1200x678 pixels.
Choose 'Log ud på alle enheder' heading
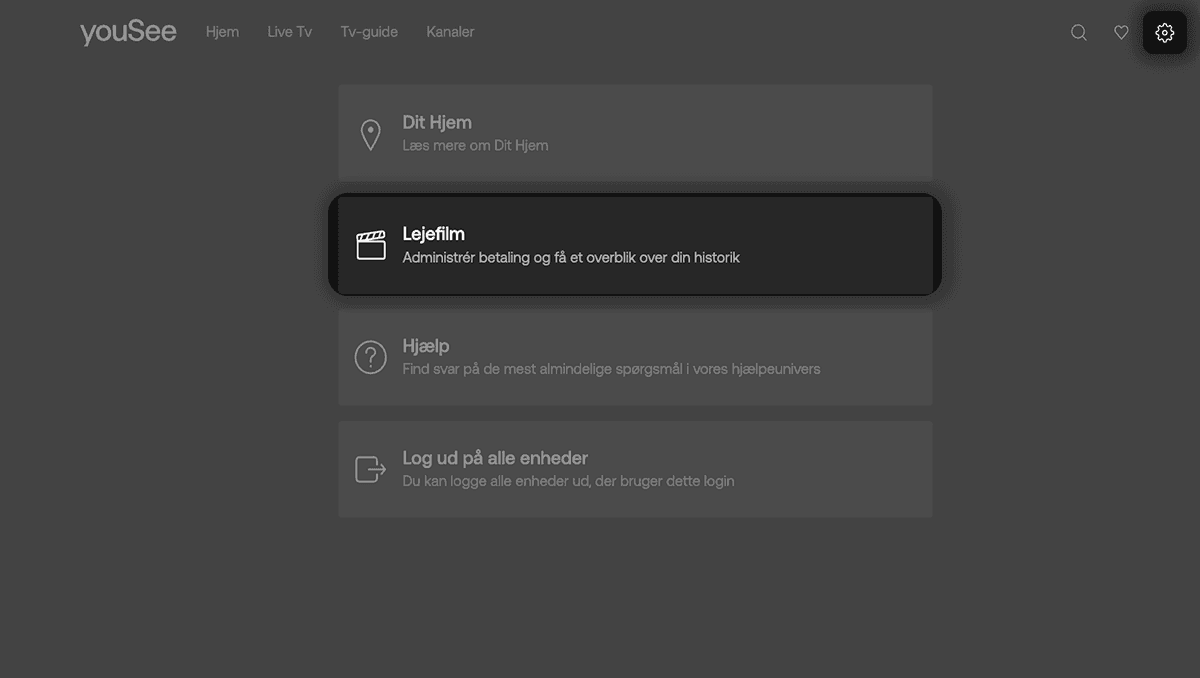click(x=495, y=458)
